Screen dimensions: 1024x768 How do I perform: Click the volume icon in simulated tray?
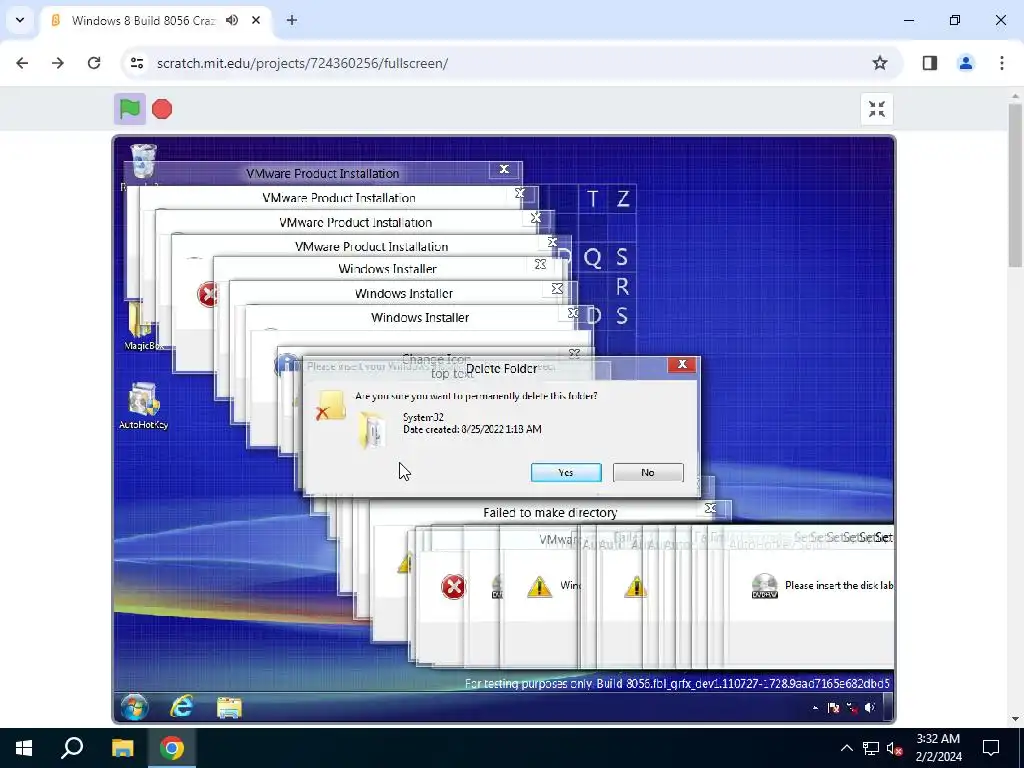(870, 707)
